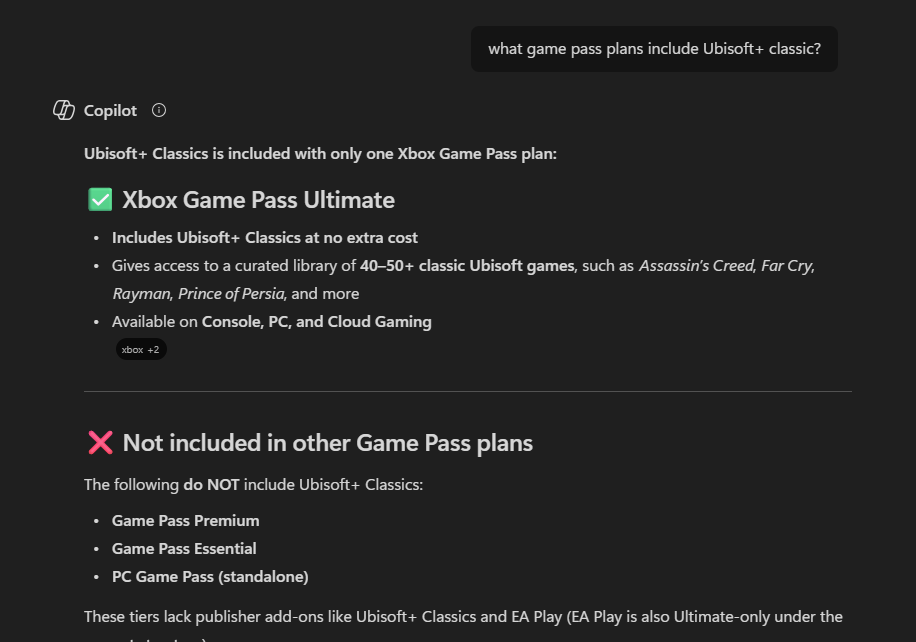Click the red X emoji icon
The height and width of the screenshot is (642, 916).
tap(100, 443)
